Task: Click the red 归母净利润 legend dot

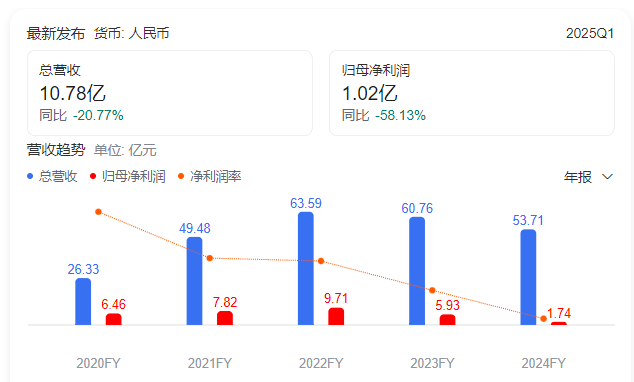Action: pyautogui.click(x=93, y=176)
